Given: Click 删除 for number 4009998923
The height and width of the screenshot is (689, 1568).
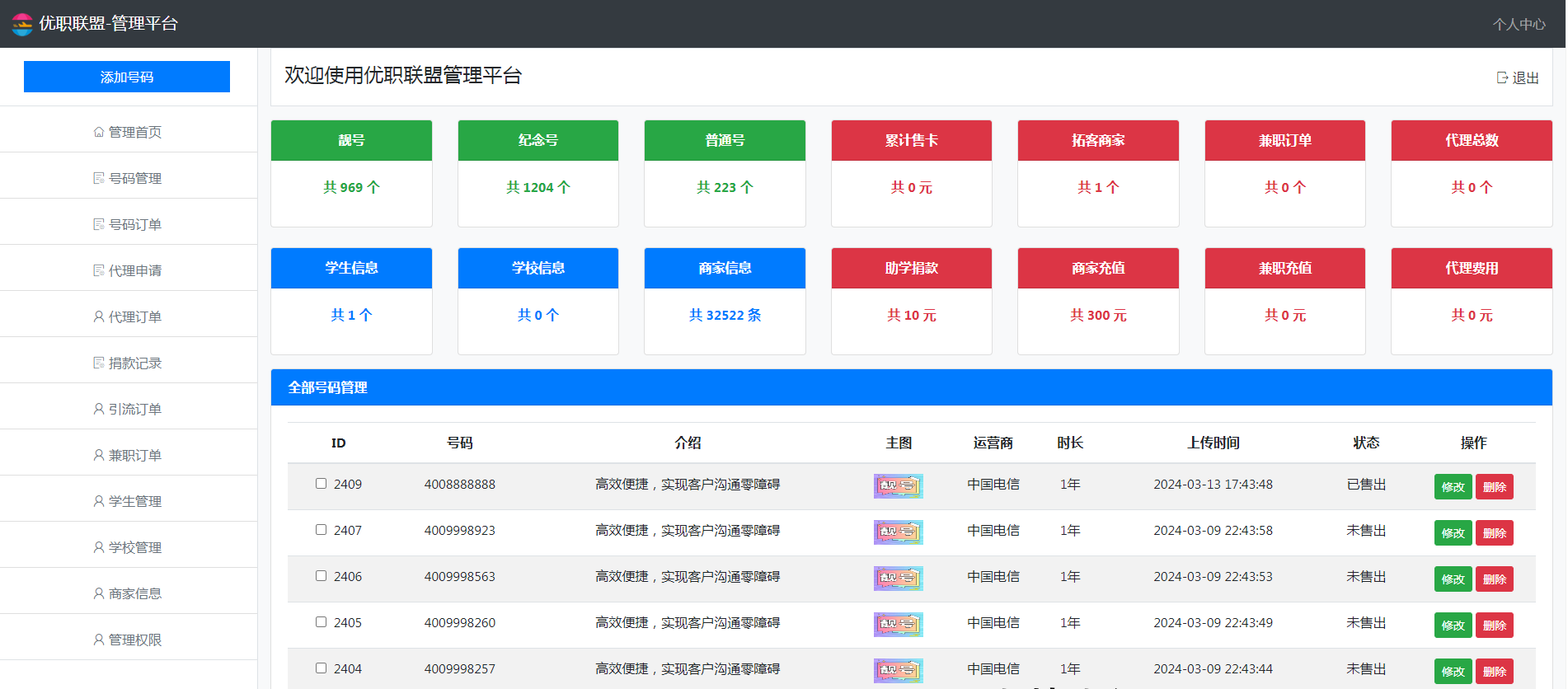Looking at the screenshot, I should (x=1494, y=533).
